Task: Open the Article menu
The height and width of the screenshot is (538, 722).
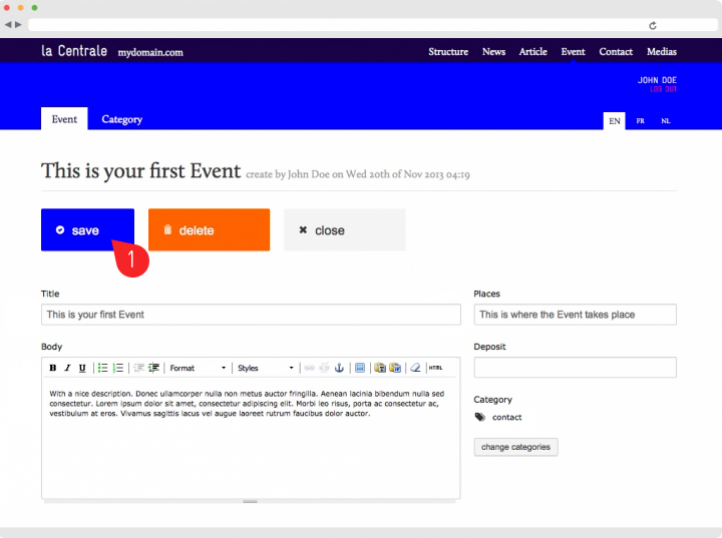Action: coord(533,52)
